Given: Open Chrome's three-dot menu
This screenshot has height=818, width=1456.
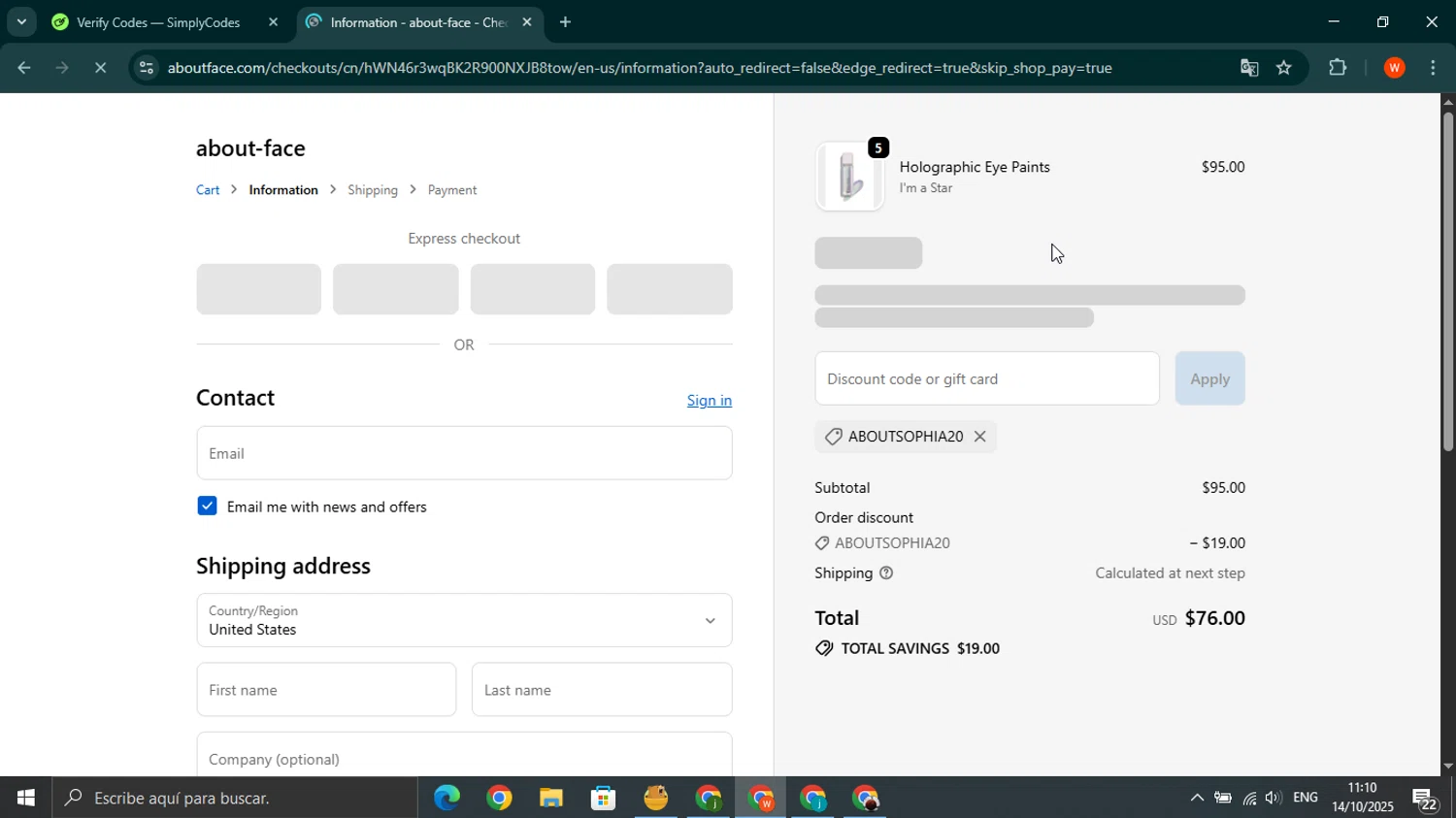Looking at the screenshot, I should click(x=1434, y=68).
